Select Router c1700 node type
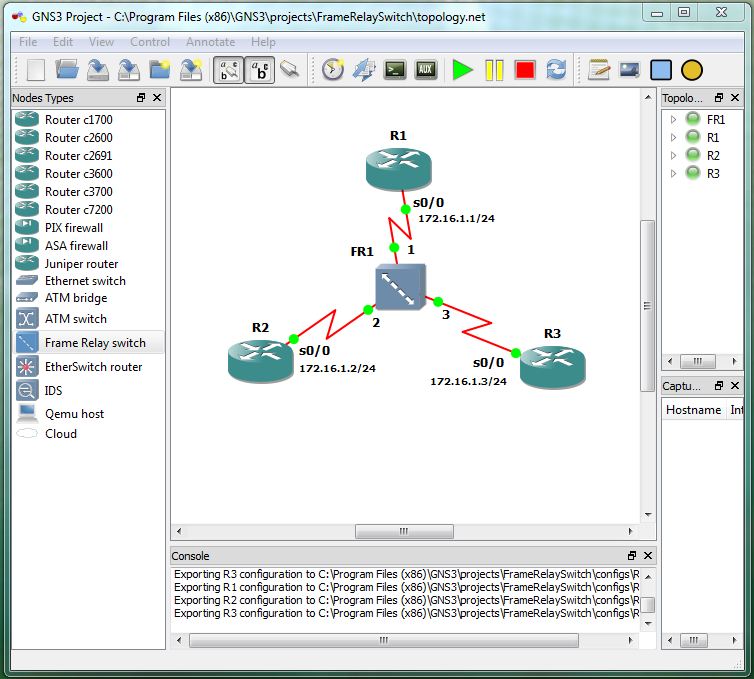 click(x=88, y=119)
